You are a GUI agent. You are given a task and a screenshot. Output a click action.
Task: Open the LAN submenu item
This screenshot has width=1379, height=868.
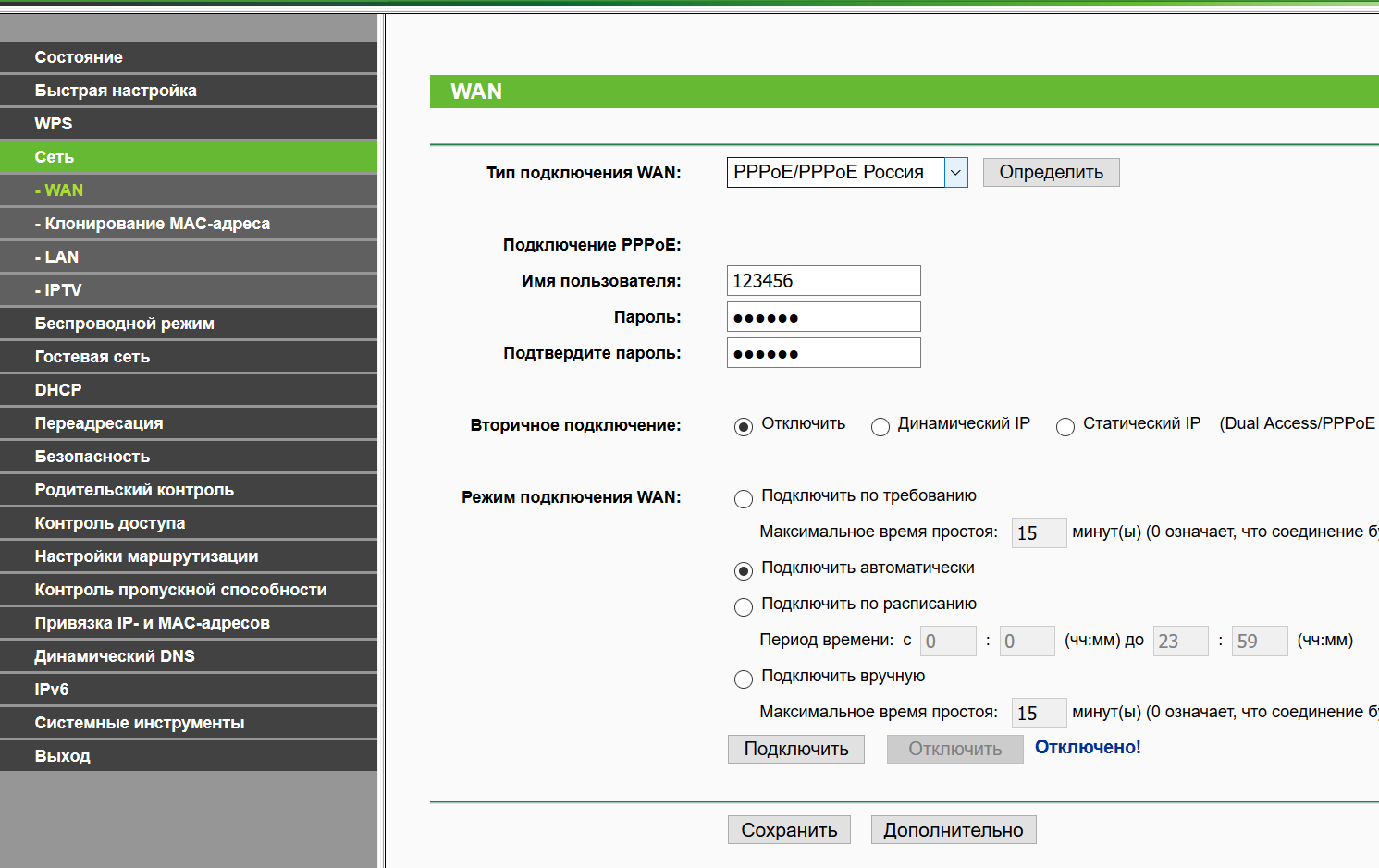(189, 257)
